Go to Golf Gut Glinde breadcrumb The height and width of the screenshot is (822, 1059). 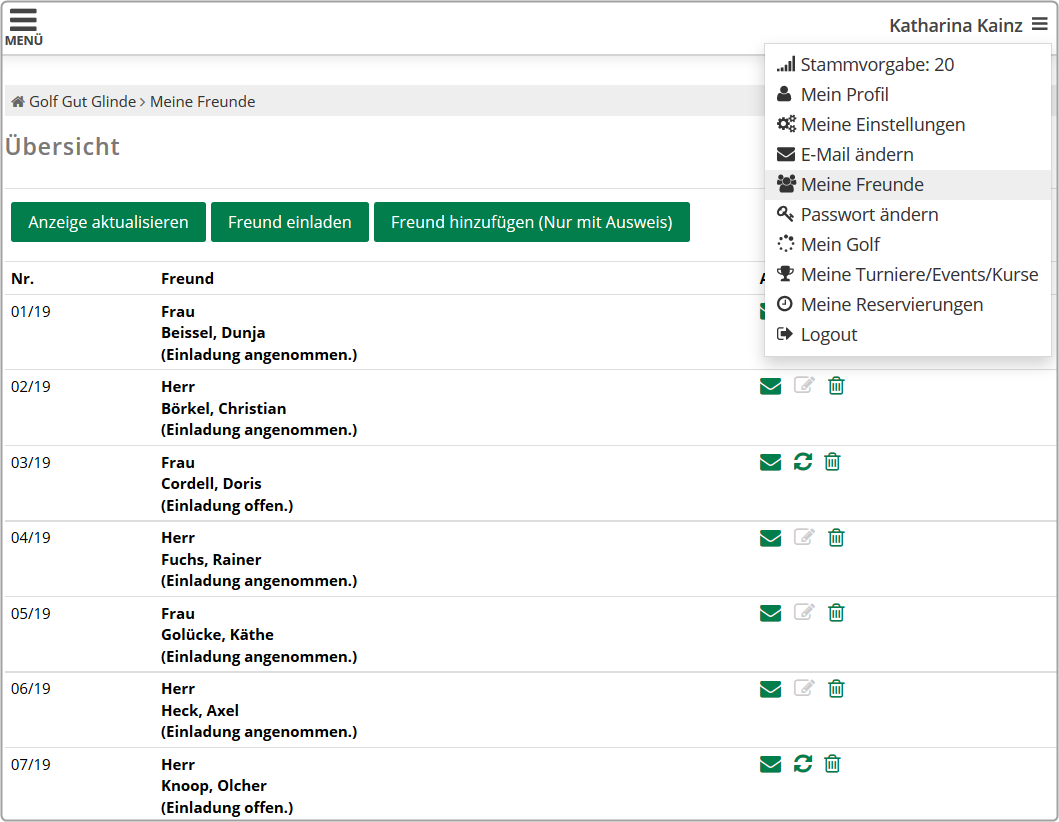click(82, 102)
